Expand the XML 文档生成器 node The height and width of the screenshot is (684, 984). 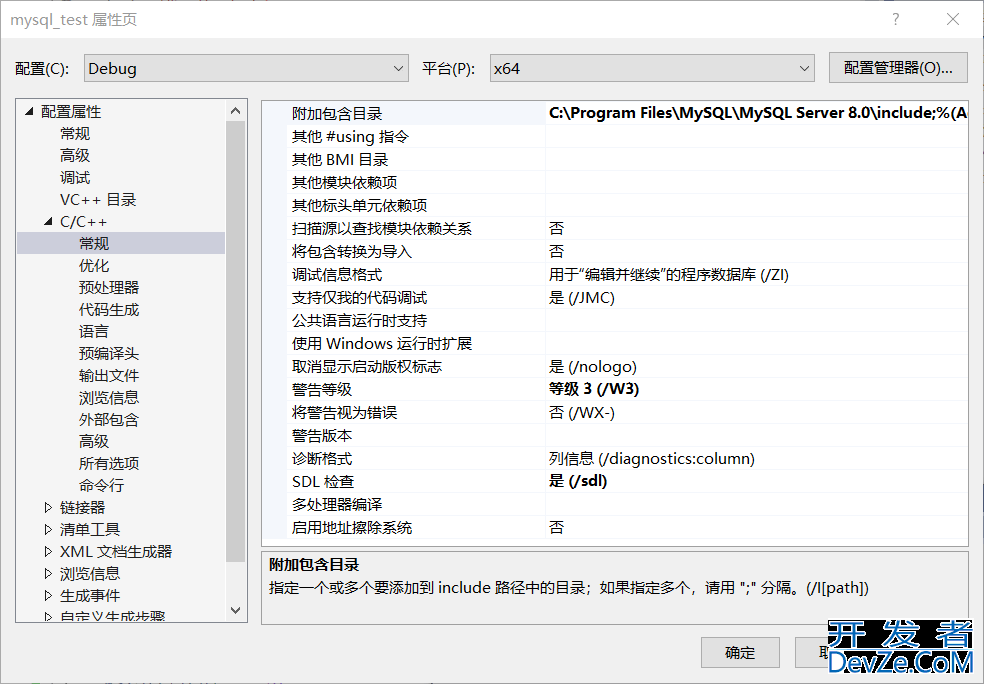[48, 552]
